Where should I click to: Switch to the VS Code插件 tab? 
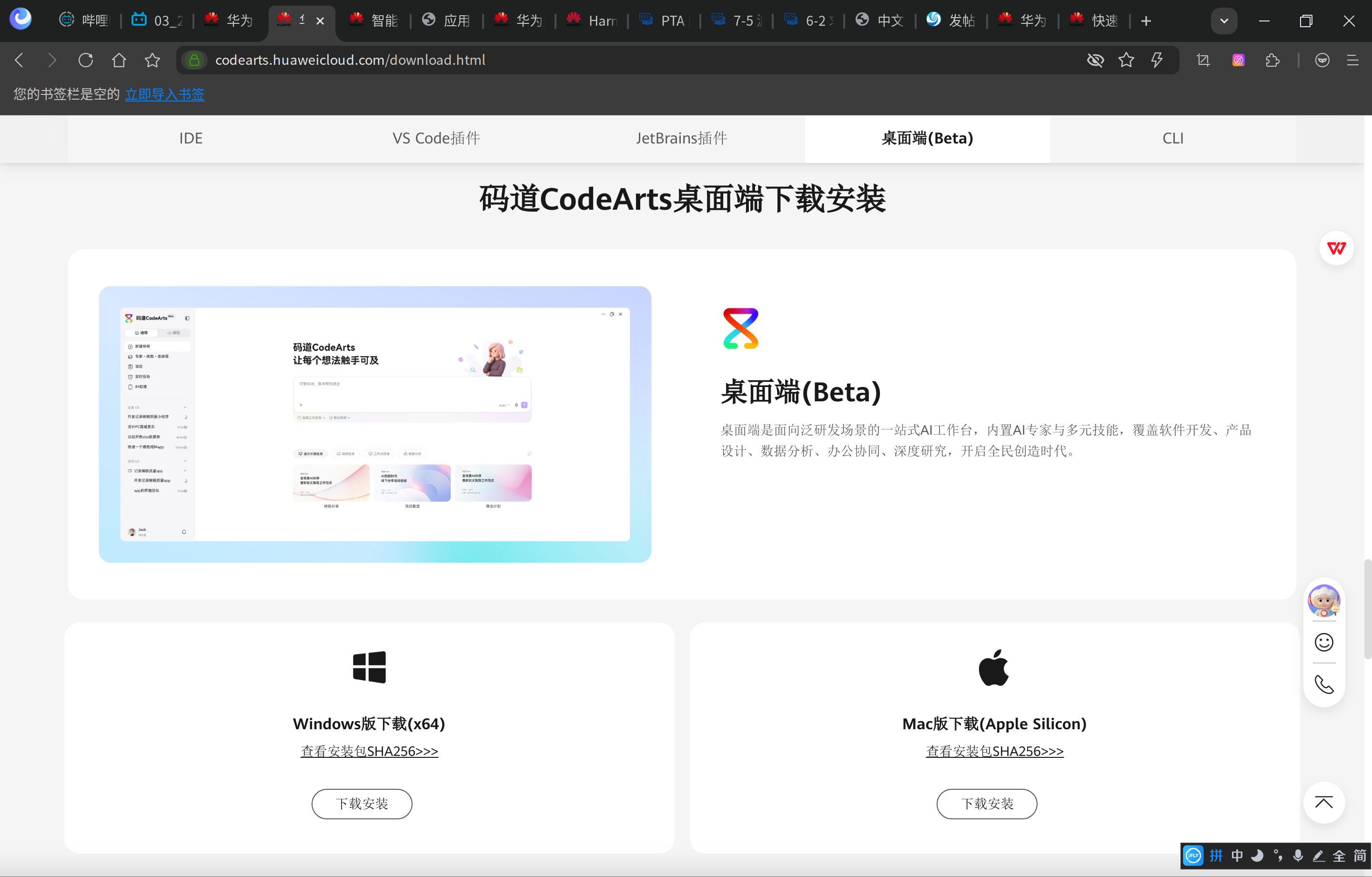pyautogui.click(x=436, y=139)
